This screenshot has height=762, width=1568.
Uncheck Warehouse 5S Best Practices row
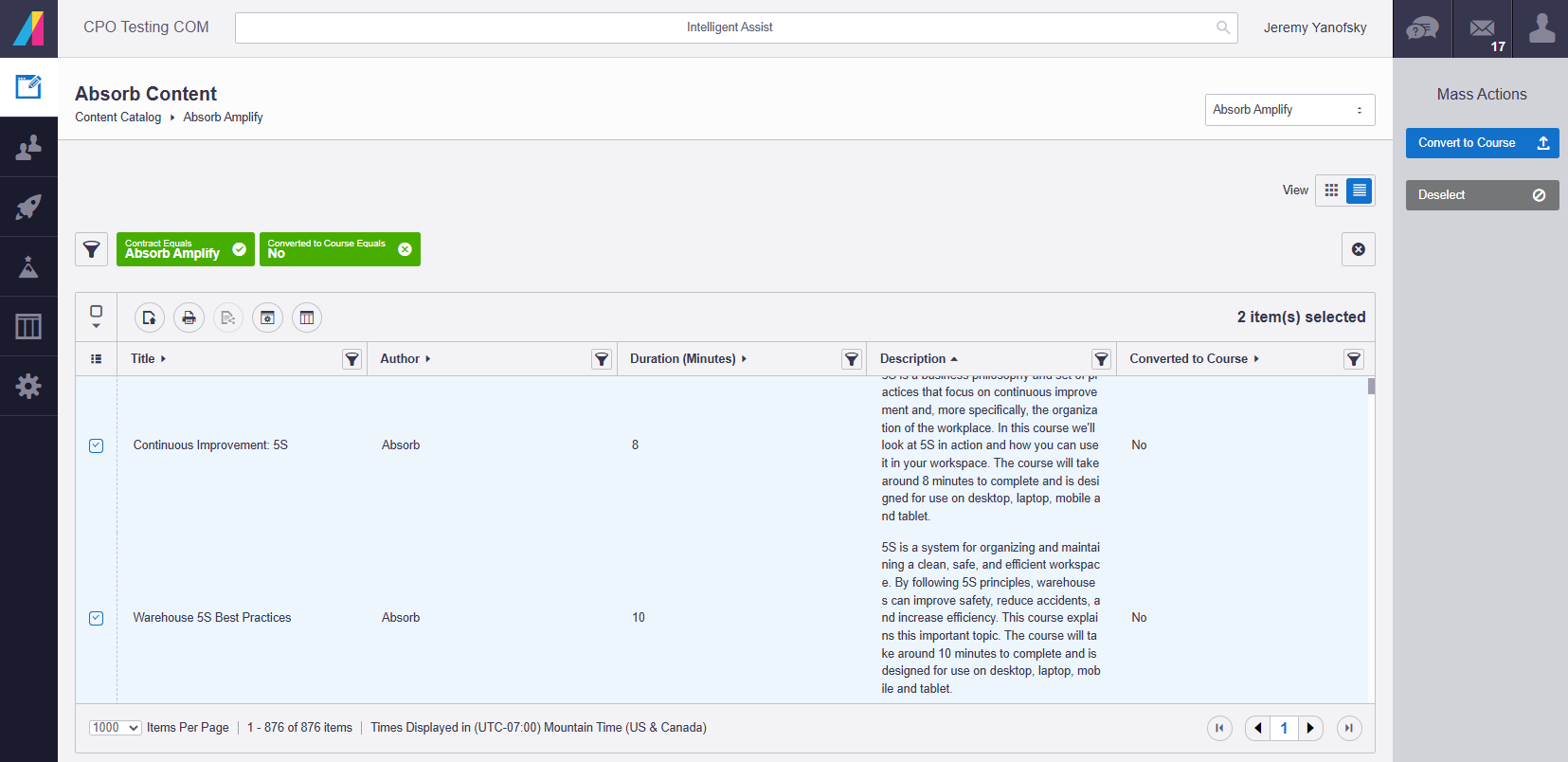(x=96, y=618)
